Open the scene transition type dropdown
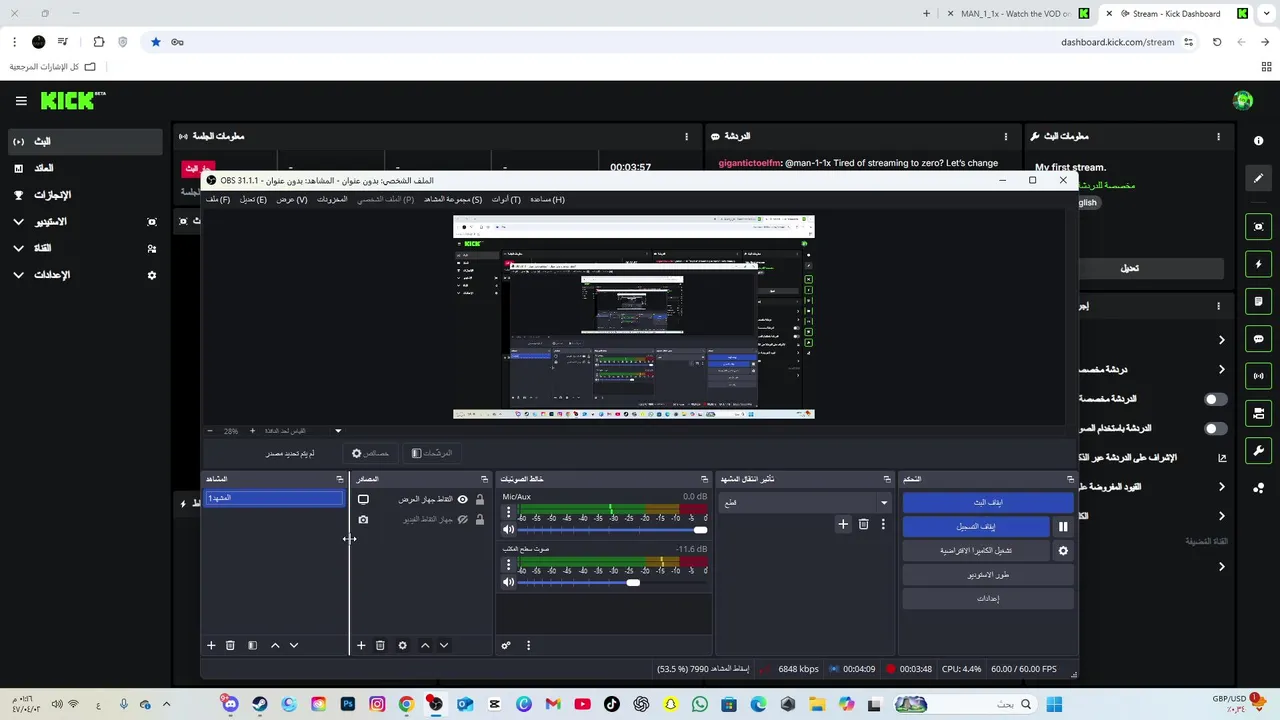 pyautogui.click(x=806, y=502)
